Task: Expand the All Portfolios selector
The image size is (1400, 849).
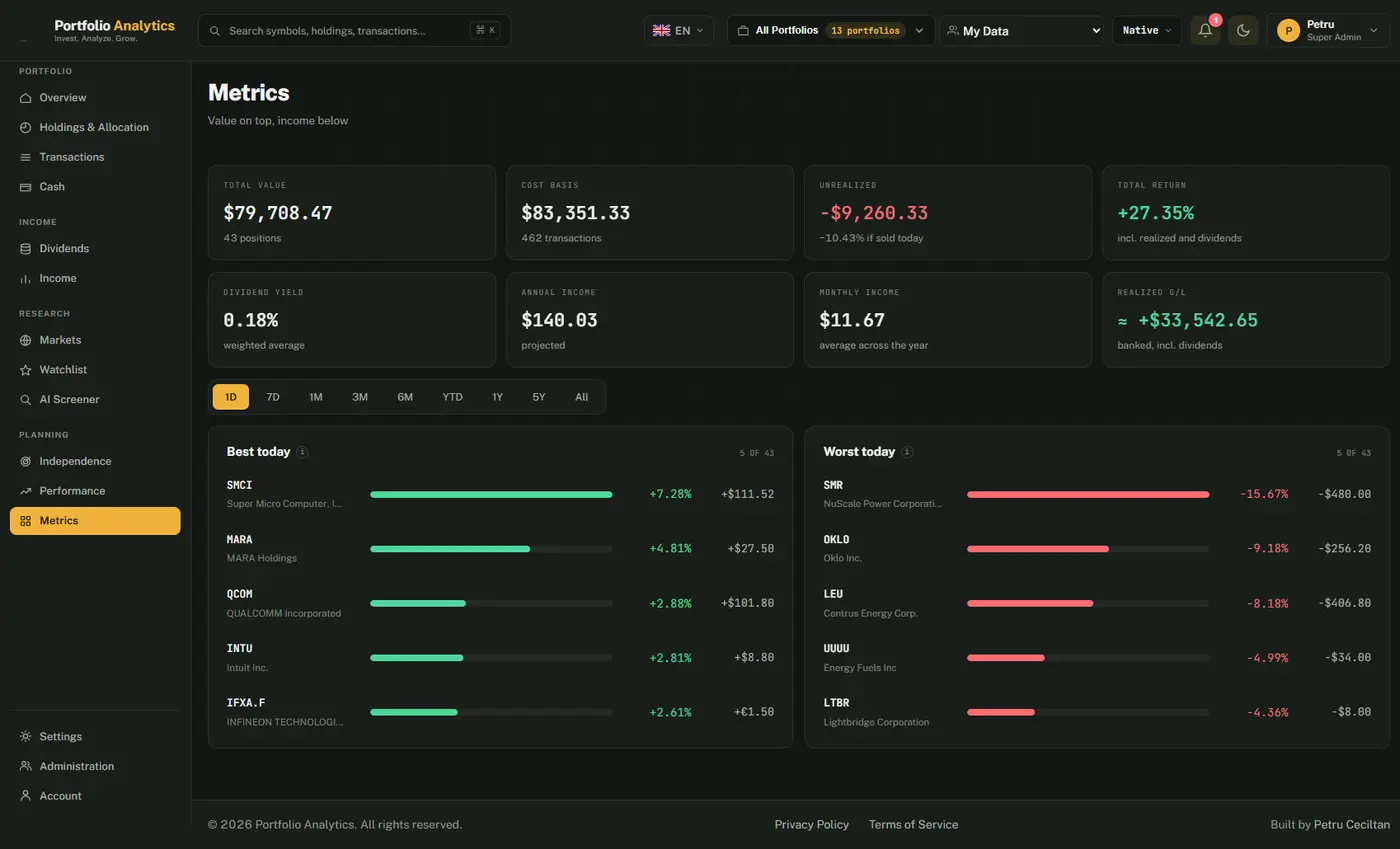Action: coord(831,30)
